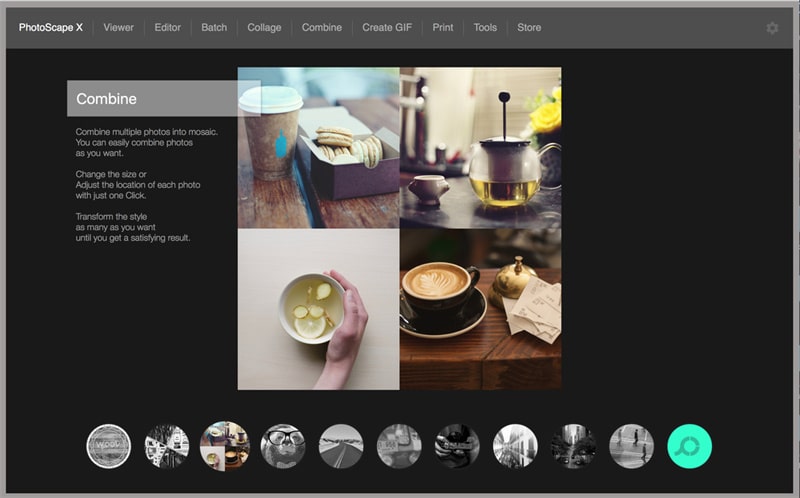Click the PhotoScape X home title

(x=51, y=28)
